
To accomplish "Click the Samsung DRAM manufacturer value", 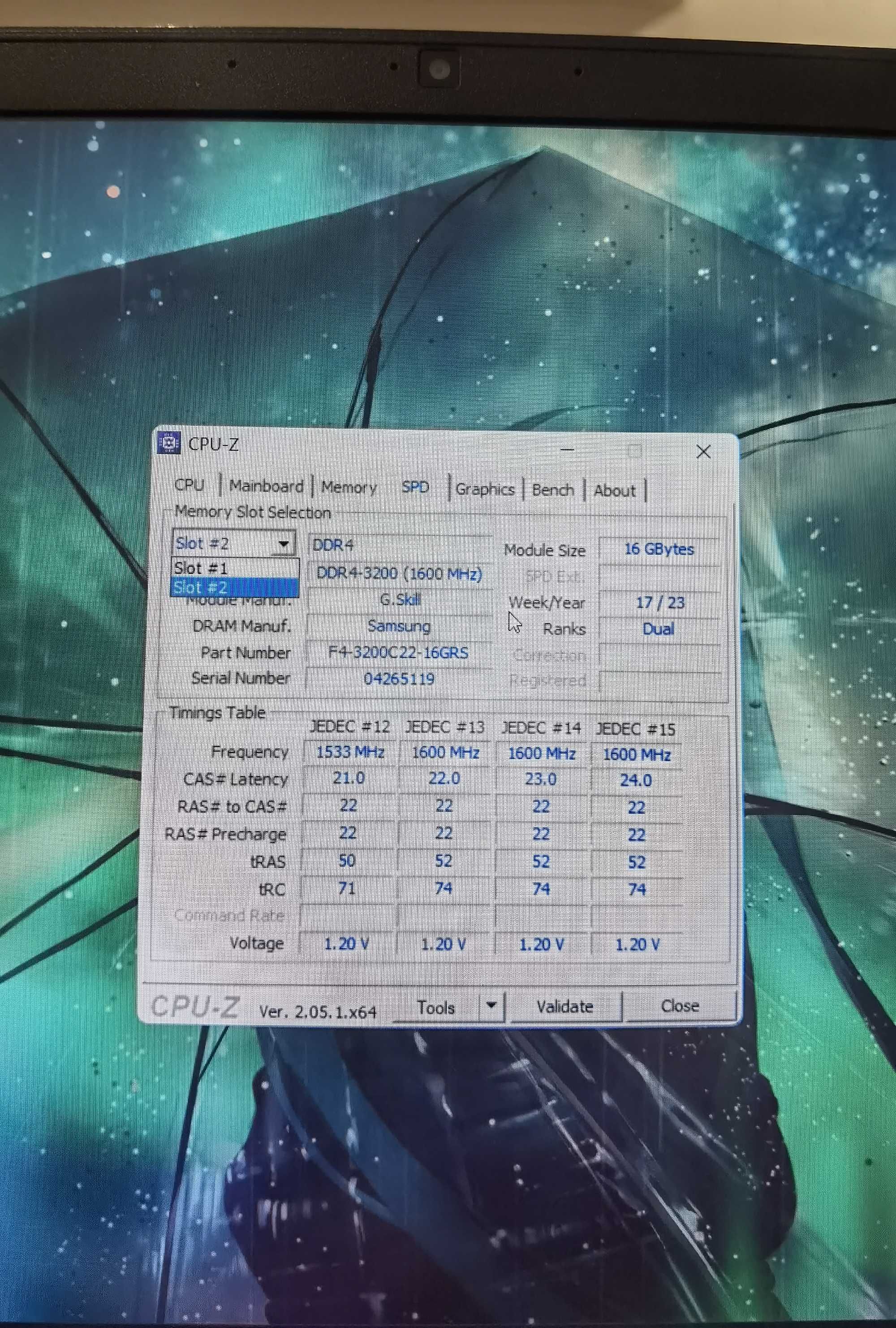I will [x=399, y=626].
